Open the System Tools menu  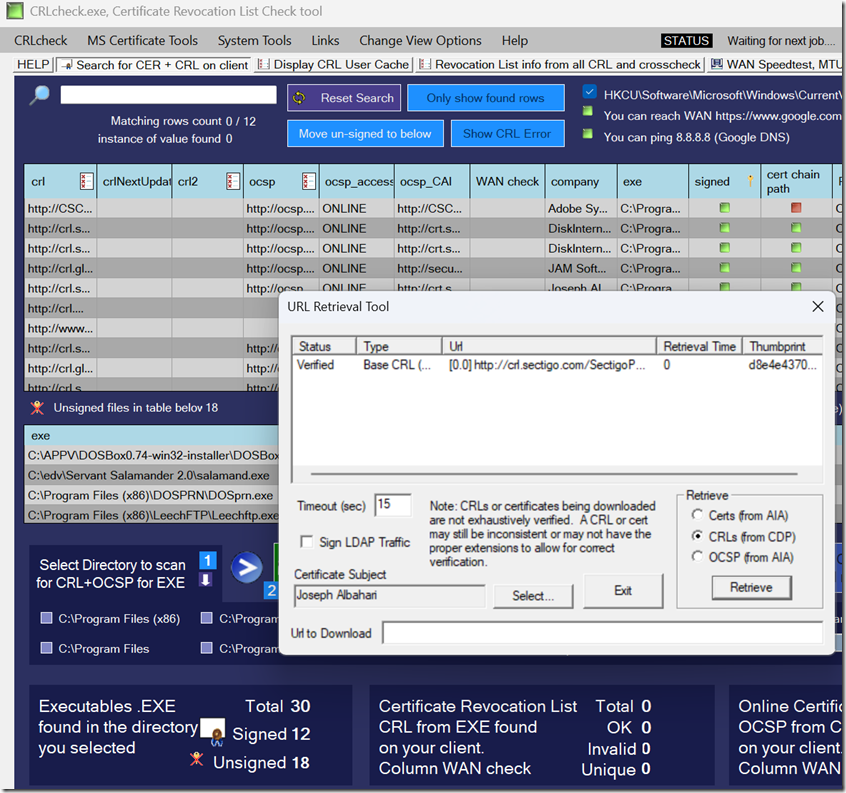click(x=254, y=41)
